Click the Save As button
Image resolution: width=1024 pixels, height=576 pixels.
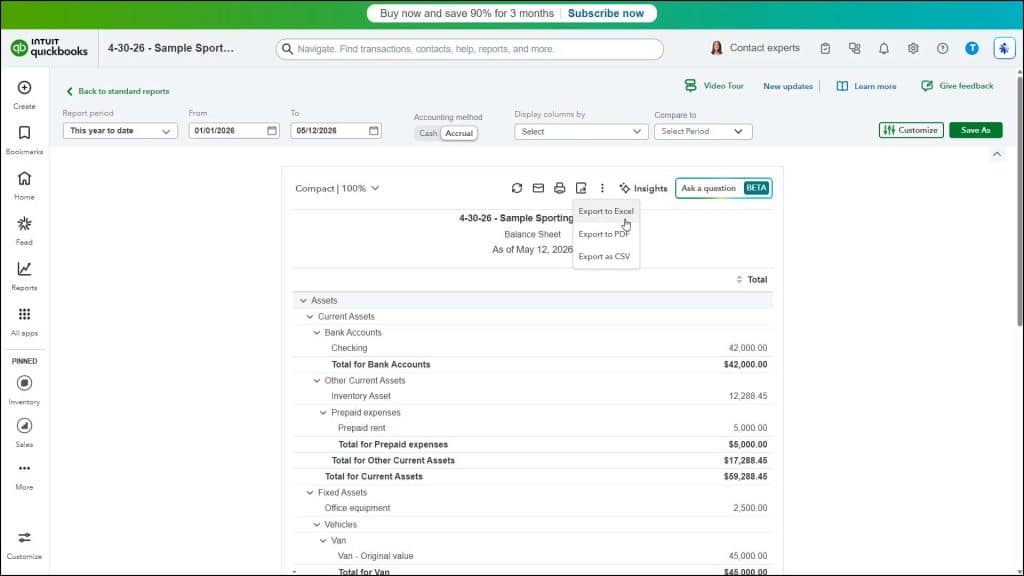(x=976, y=130)
